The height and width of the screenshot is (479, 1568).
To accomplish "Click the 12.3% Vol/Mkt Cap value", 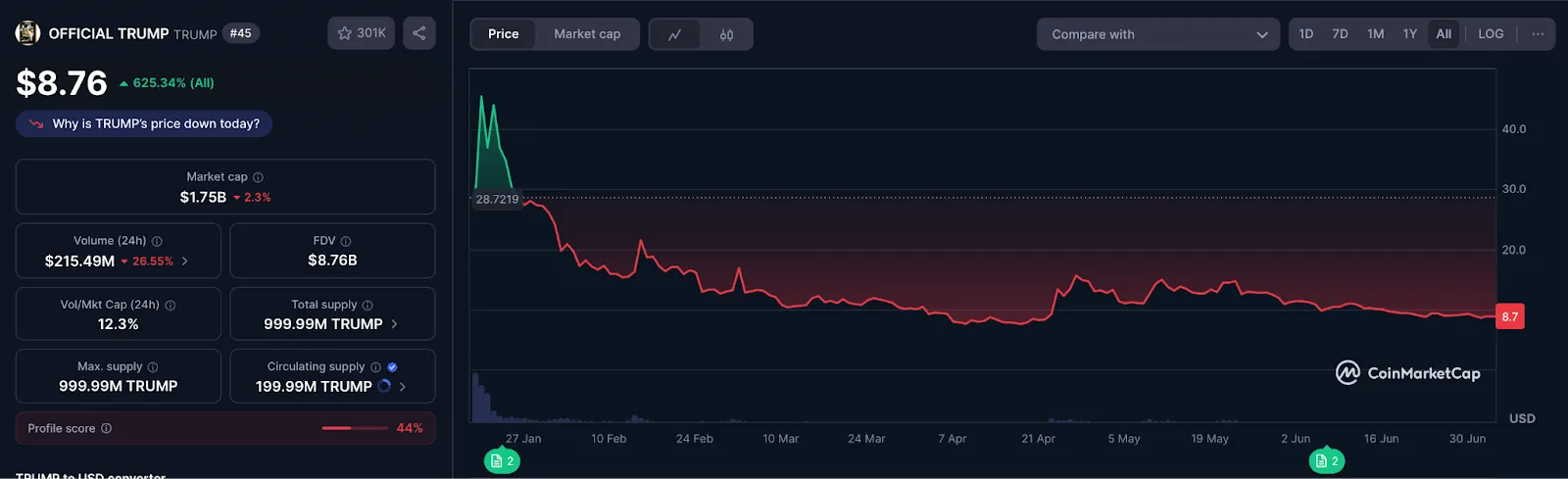I will pos(118,324).
